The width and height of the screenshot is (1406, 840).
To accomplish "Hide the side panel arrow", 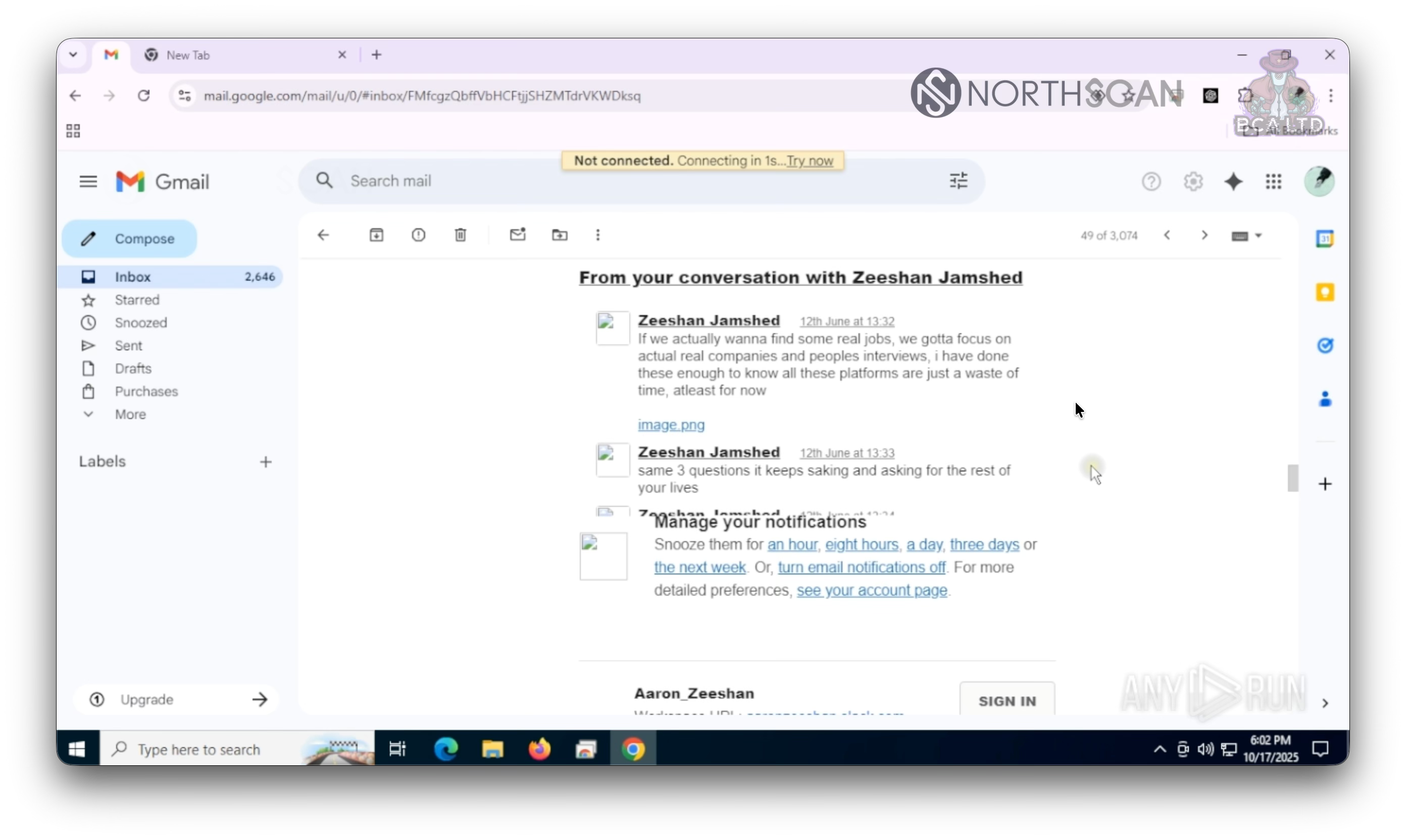I will click(x=1325, y=703).
